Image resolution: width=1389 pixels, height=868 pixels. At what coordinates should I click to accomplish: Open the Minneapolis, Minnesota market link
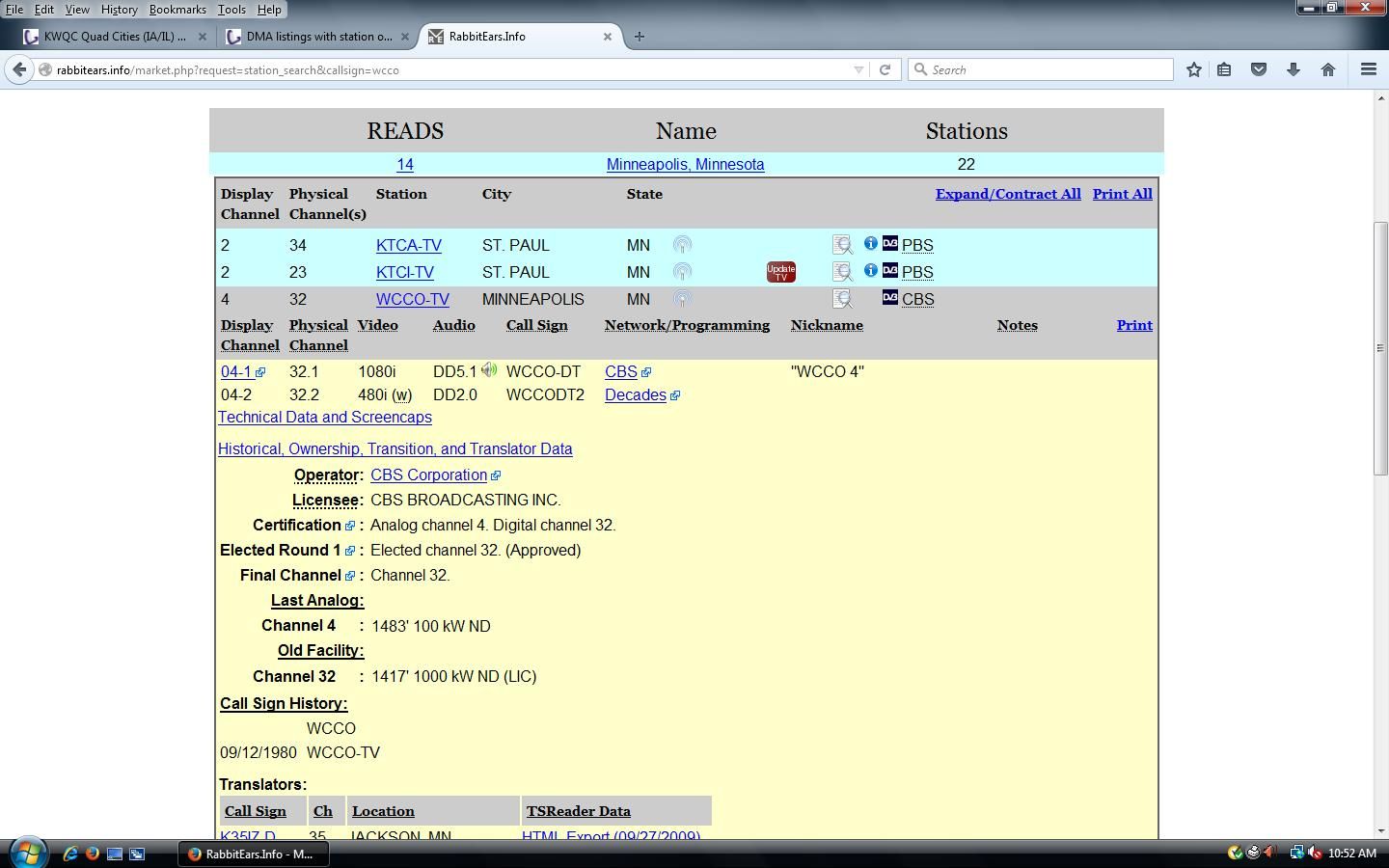[685, 165]
